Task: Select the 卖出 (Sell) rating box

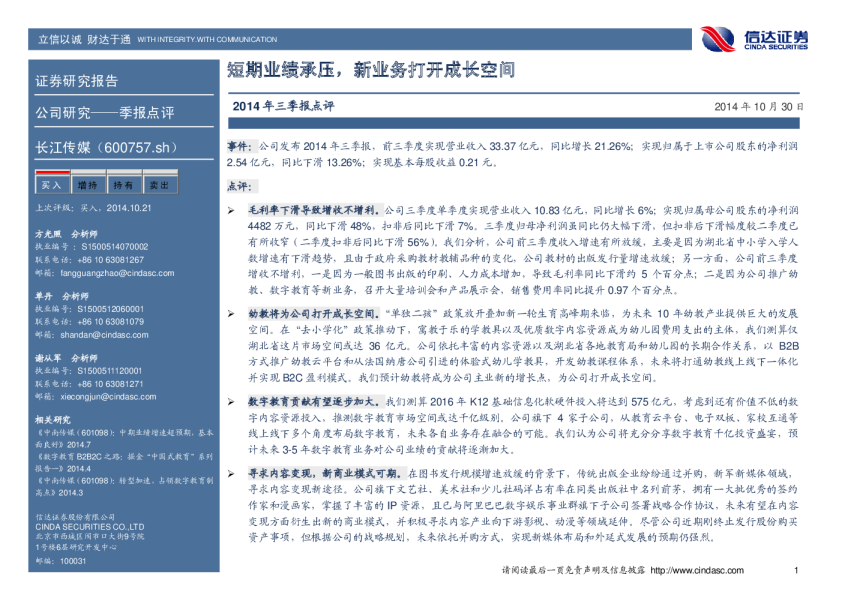Action: pyautogui.click(x=159, y=185)
